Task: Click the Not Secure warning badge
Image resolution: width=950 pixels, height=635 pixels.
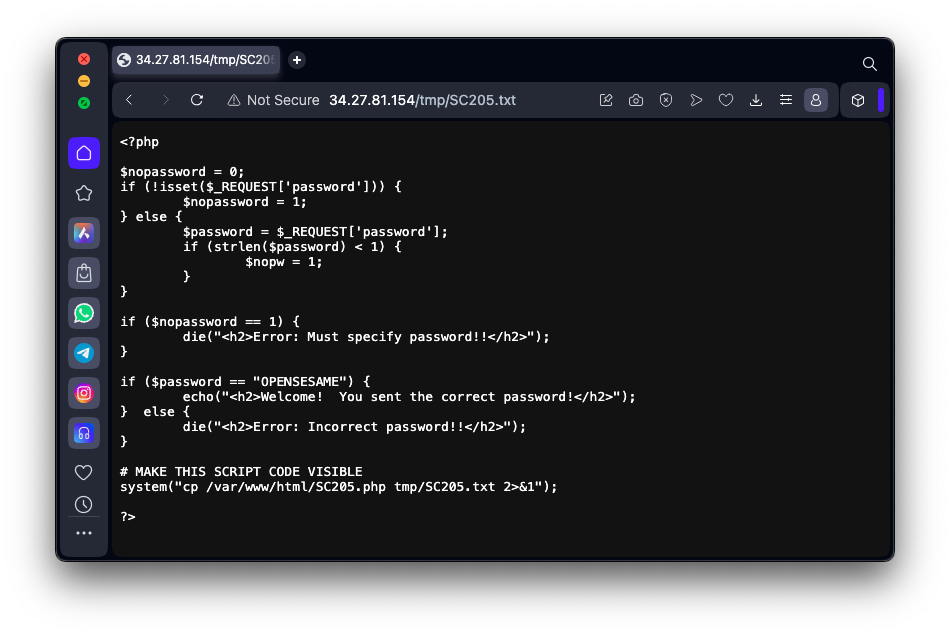Action: click(273, 100)
